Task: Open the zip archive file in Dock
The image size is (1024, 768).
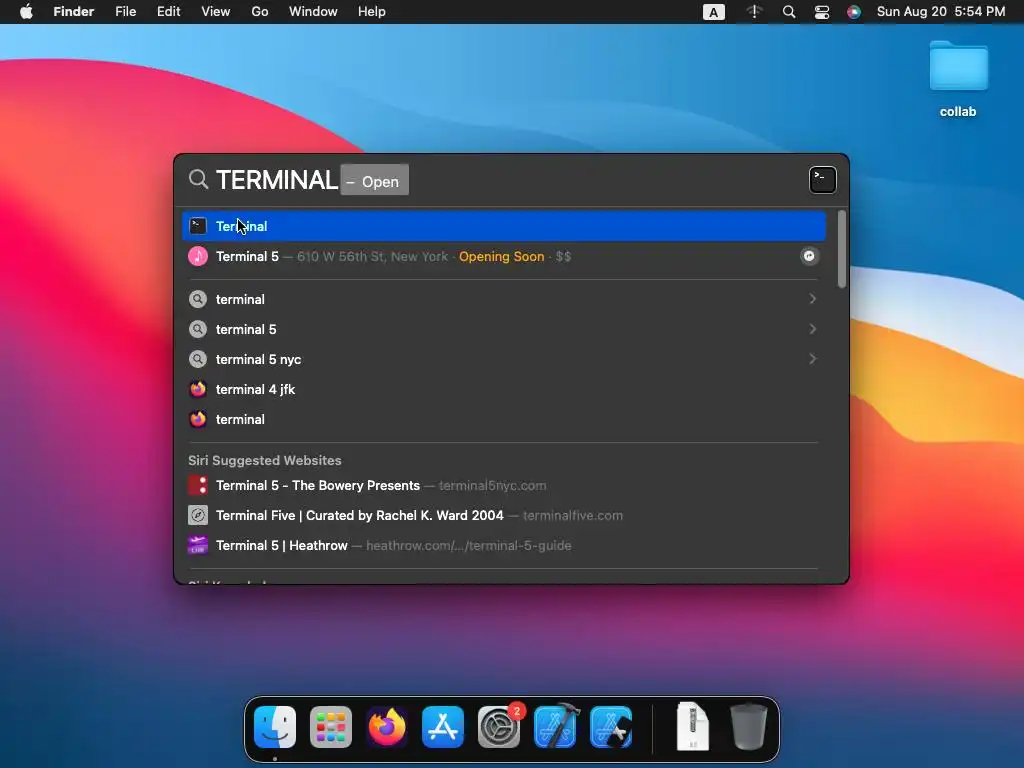Action: click(692, 726)
